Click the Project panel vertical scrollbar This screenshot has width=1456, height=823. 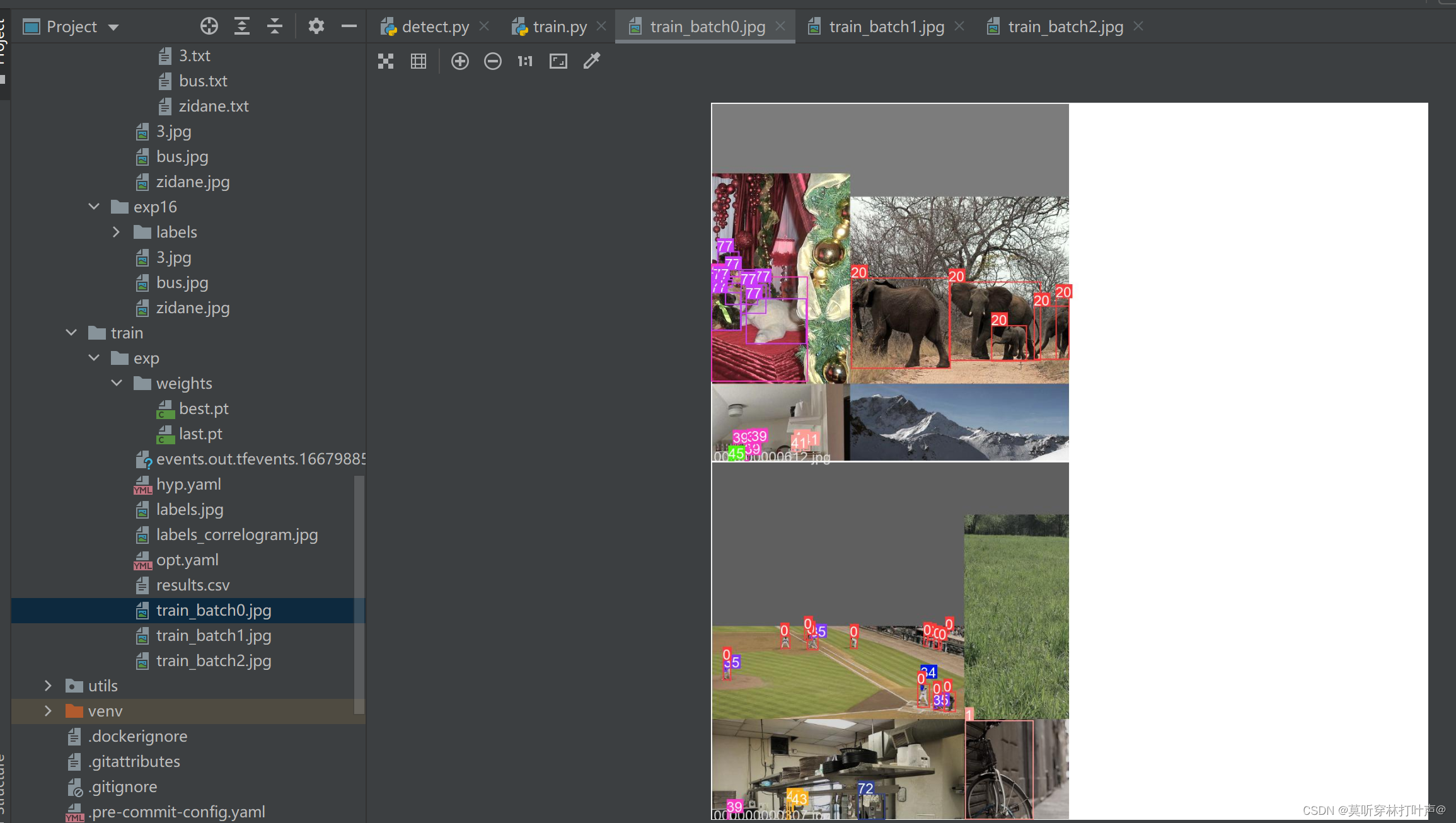point(359,595)
